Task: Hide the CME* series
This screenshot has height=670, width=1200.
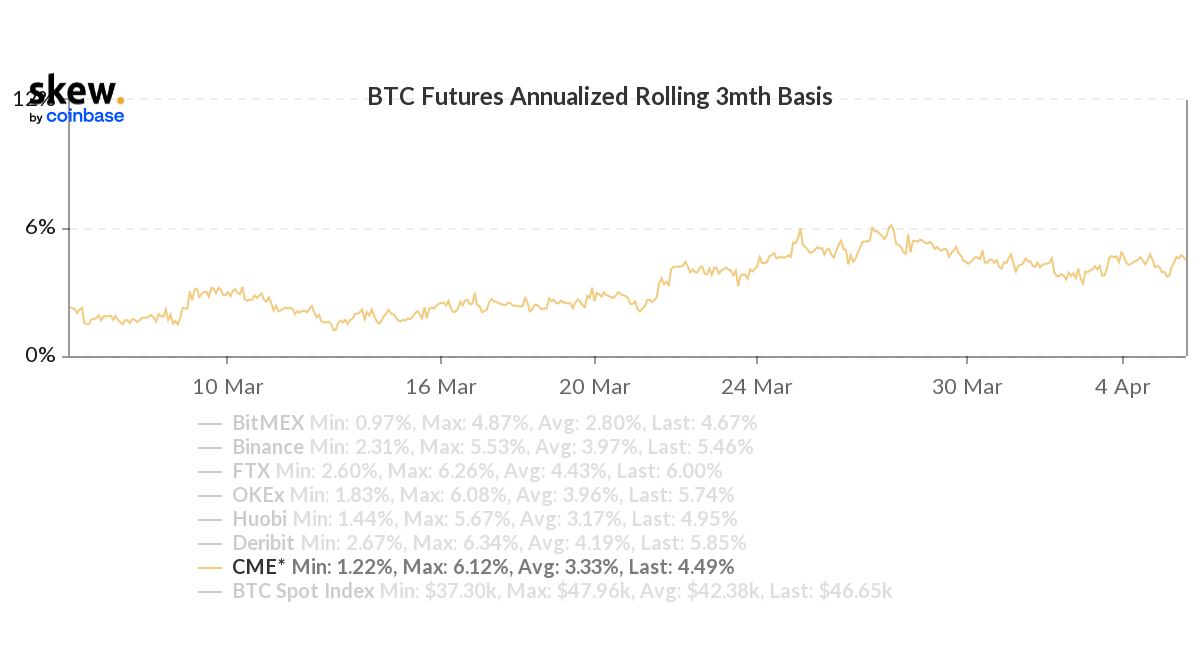Action: [x=259, y=567]
